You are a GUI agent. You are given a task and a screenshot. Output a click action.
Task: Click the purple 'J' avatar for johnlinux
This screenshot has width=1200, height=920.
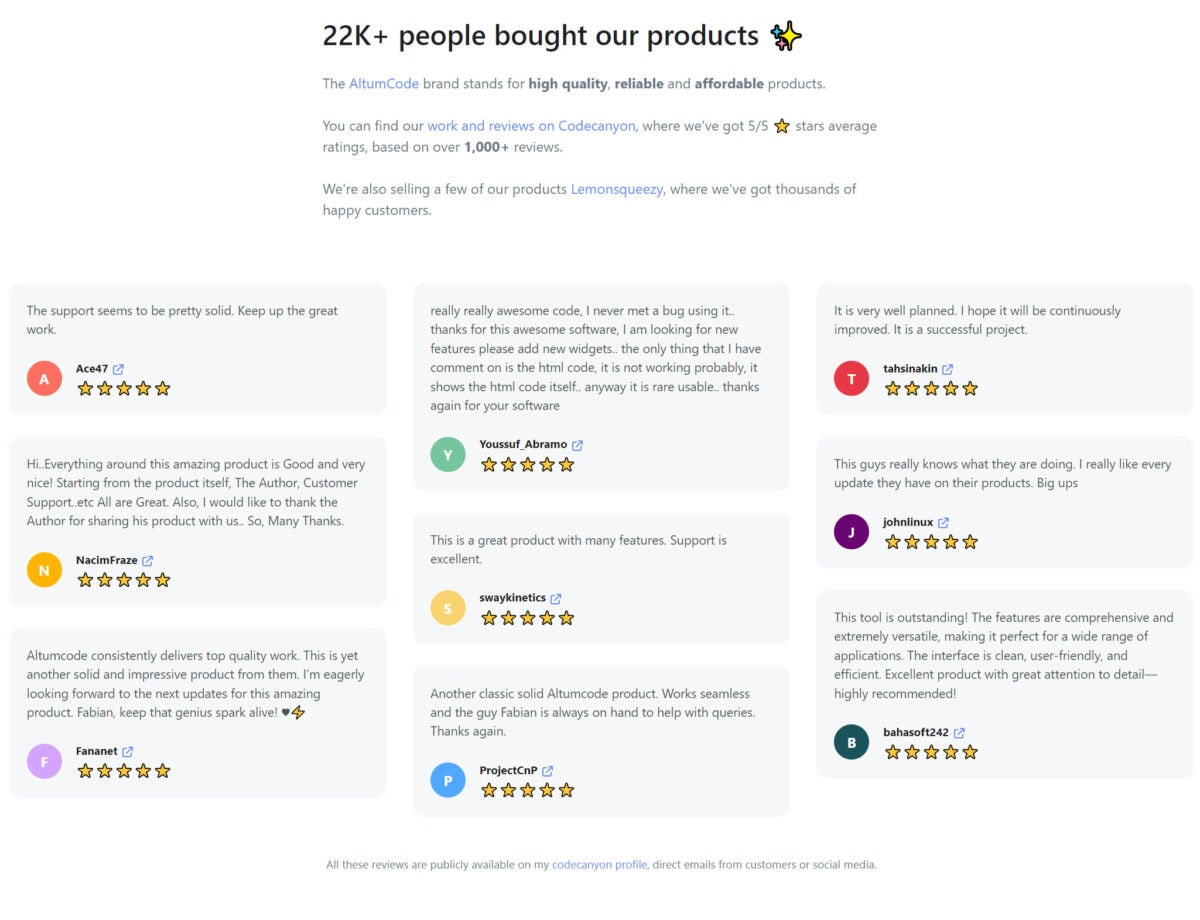click(851, 531)
